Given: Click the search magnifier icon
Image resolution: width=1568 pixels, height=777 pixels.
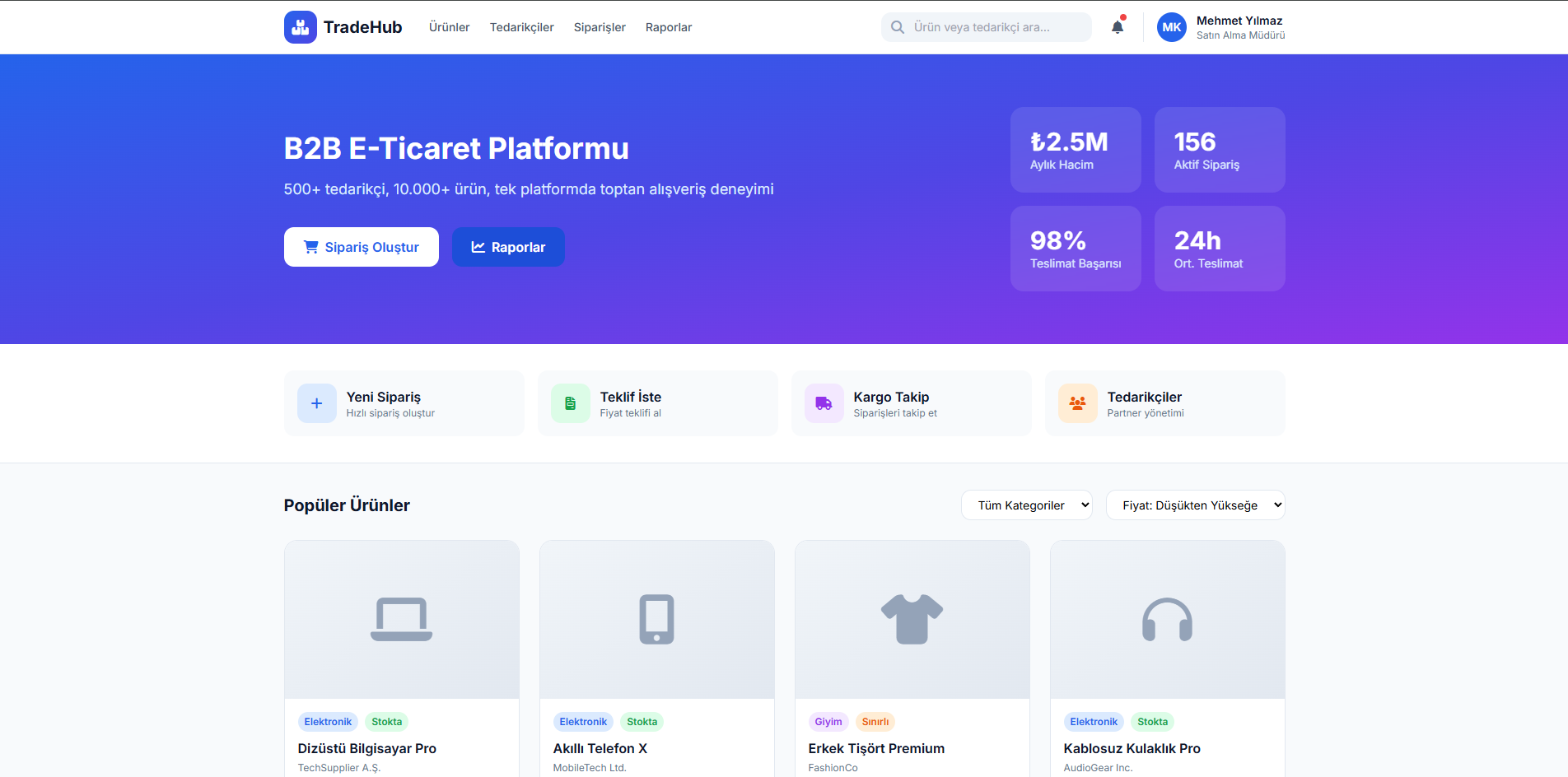Looking at the screenshot, I should pyautogui.click(x=898, y=27).
